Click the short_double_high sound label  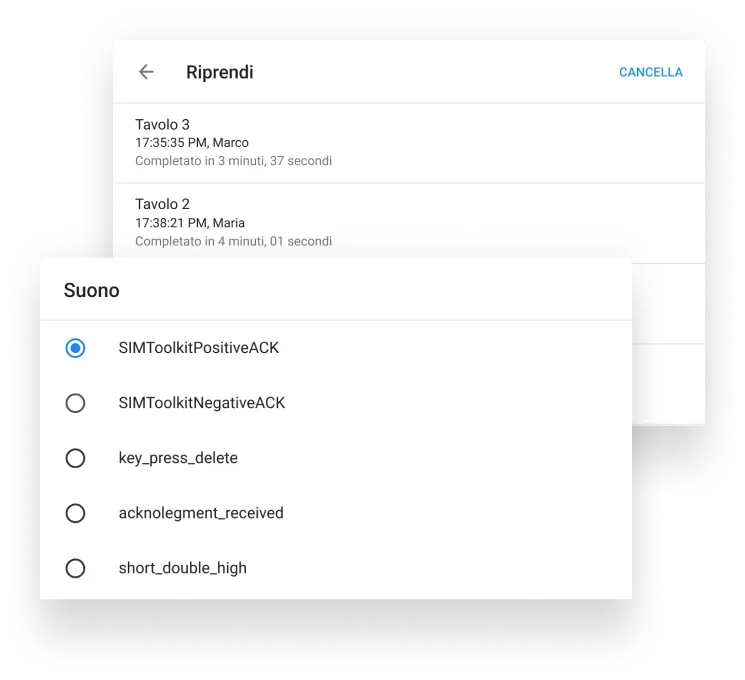(182, 568)
